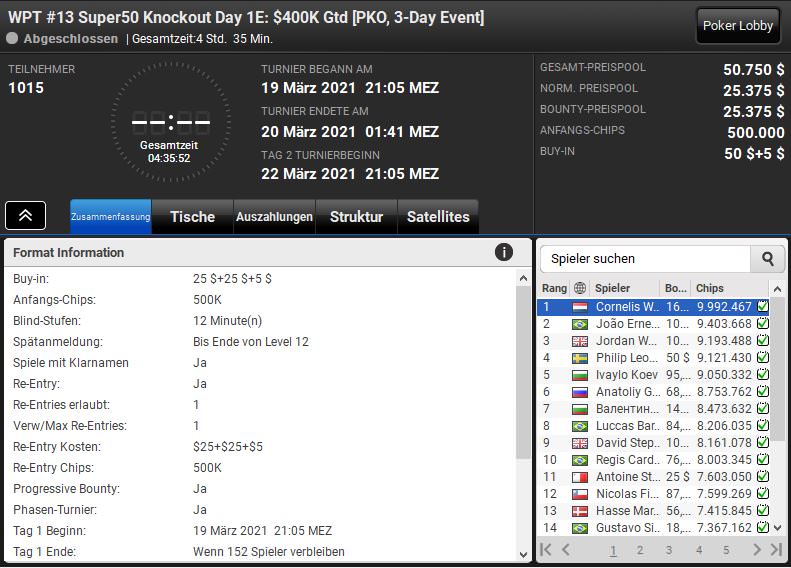The width and height of the screenshot is (791, 568).
Task: Click the Format Information info icon
Action: coord(503,252)
